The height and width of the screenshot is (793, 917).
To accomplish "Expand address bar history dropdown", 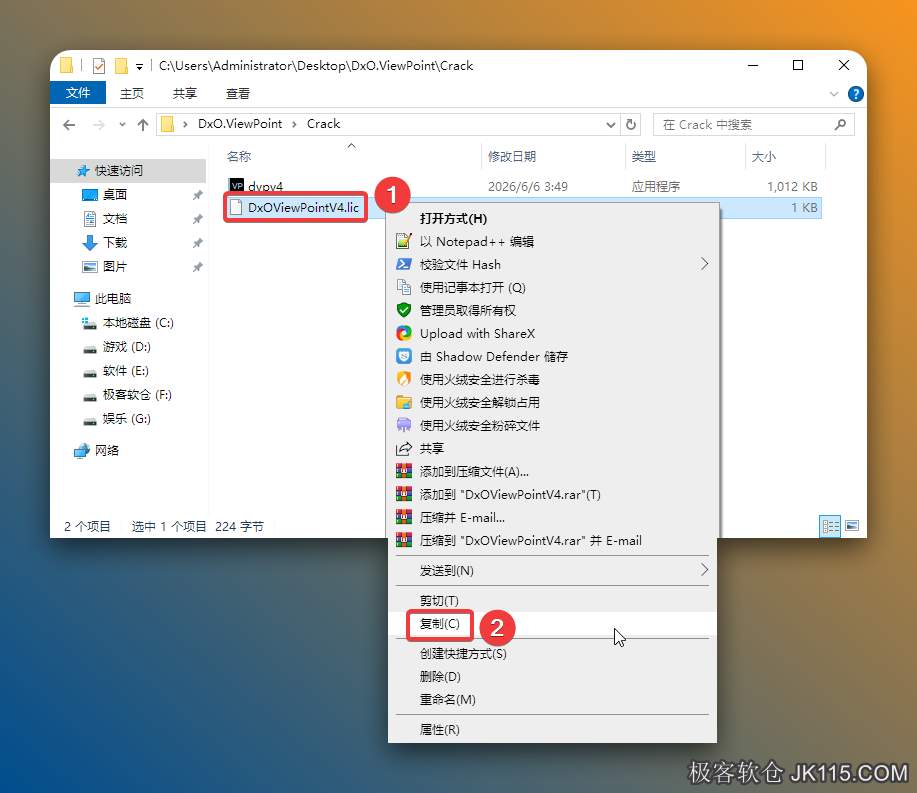I will 611,125.
